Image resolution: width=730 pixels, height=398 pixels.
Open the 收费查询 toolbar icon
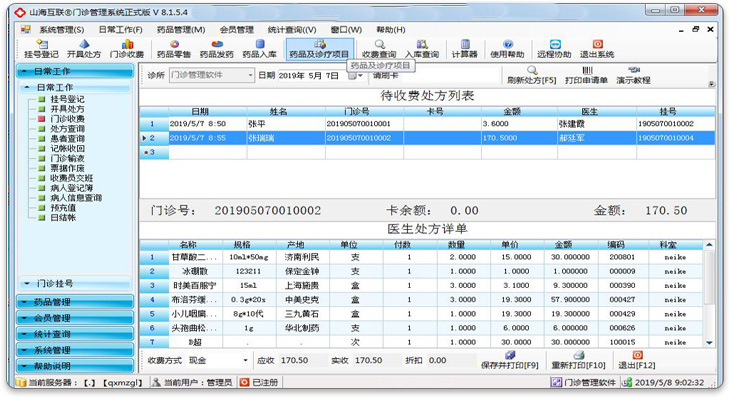point(379,49)
